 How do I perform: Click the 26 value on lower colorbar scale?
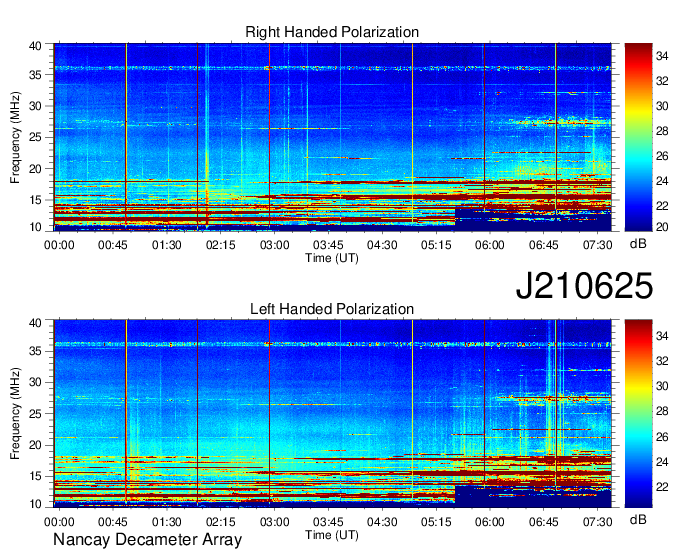pyautogui.click(x=661, y=437)
